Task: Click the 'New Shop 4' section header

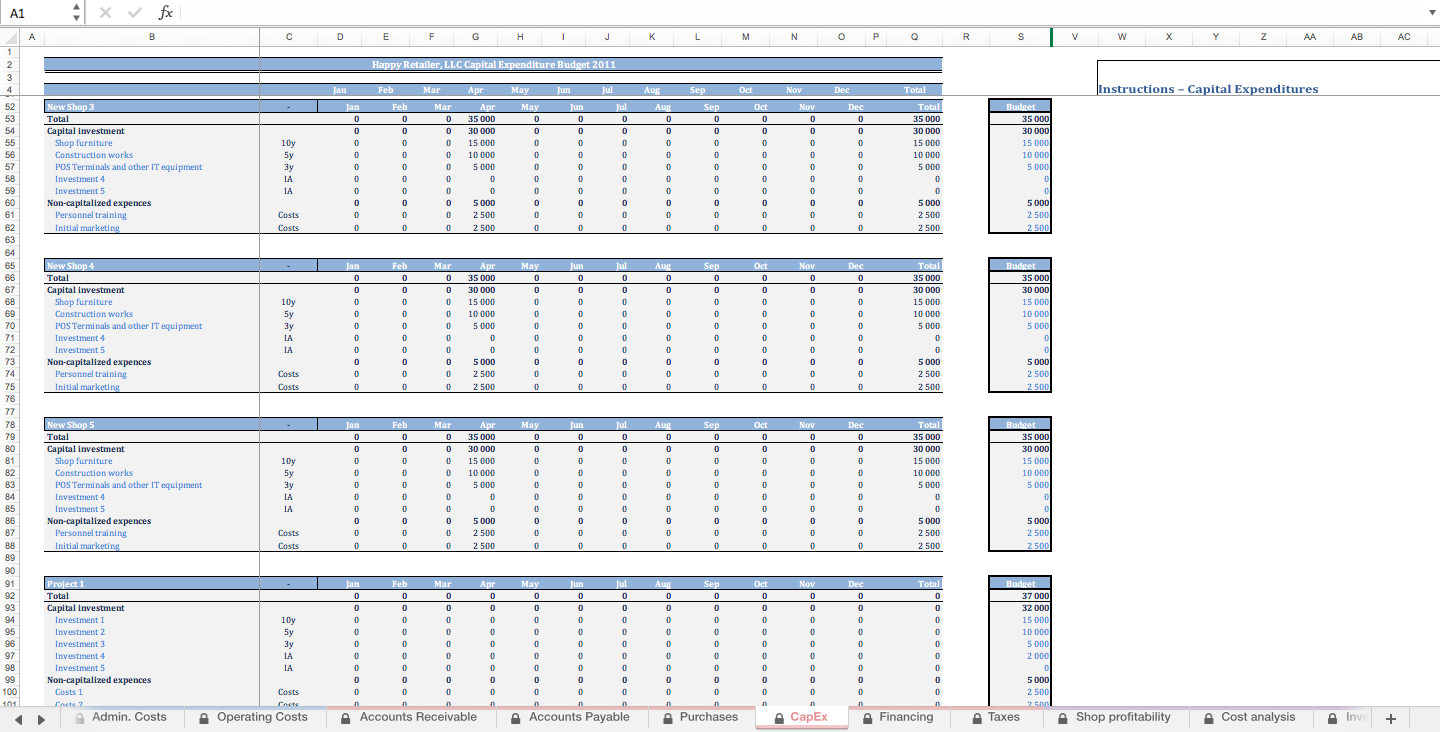Action: (x=71, y=266)
